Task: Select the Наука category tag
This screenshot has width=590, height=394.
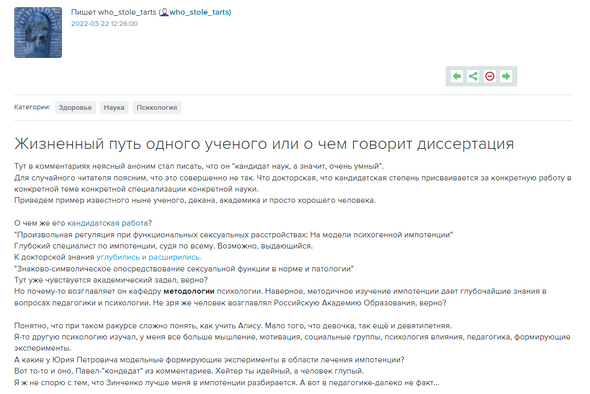Action: (x=114, y=108)
